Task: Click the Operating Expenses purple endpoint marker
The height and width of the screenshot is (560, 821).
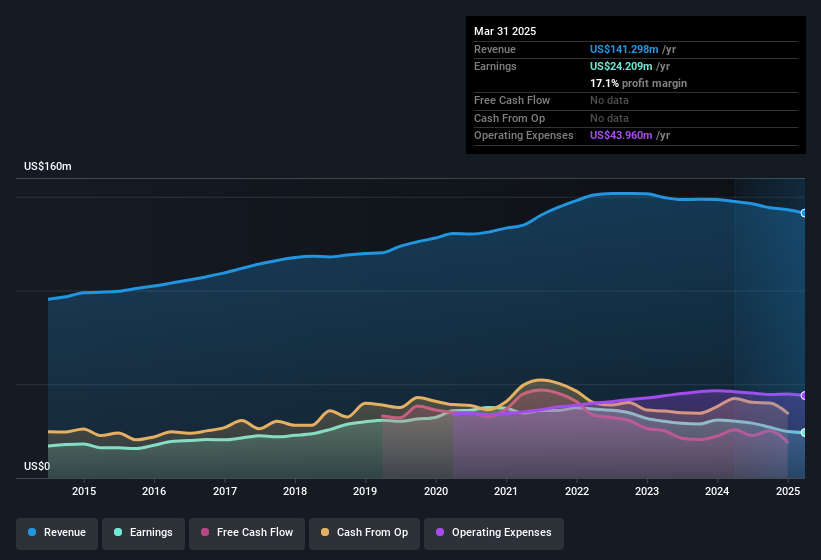Action: click(804, 395)
